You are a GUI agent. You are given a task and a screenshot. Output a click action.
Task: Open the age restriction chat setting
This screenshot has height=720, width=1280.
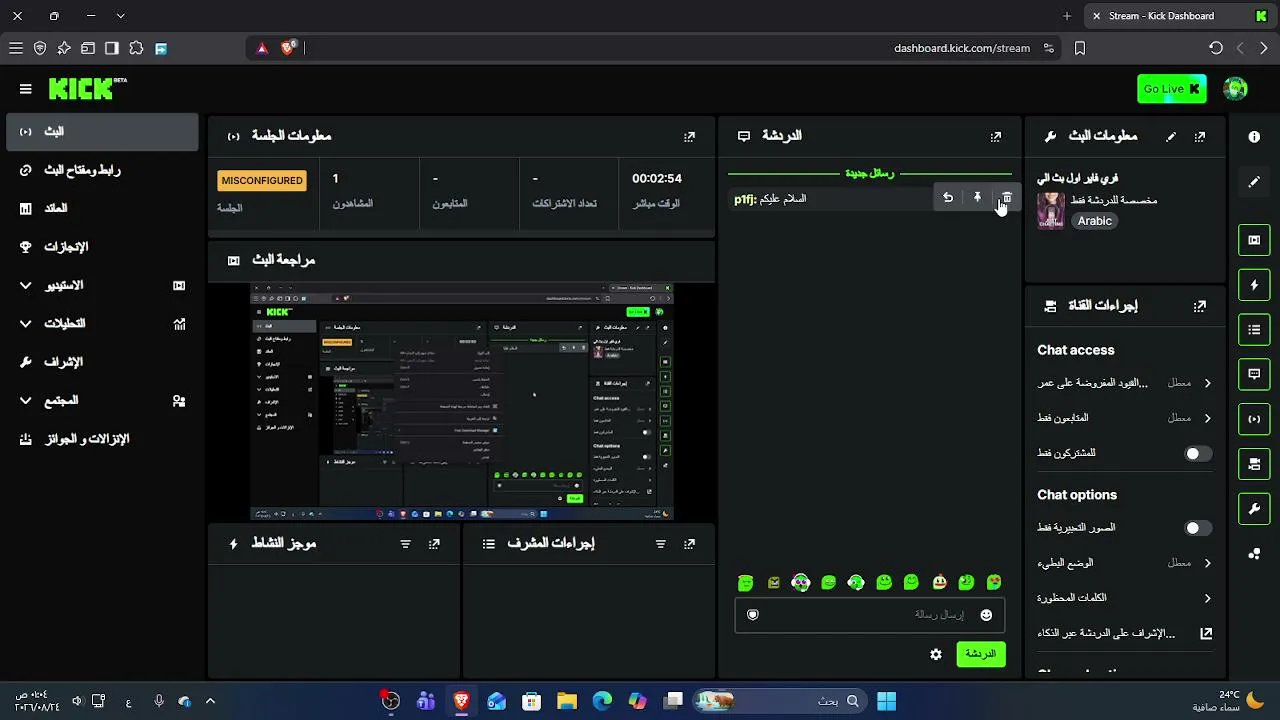pyautogui.click(x=1125, y=383)
